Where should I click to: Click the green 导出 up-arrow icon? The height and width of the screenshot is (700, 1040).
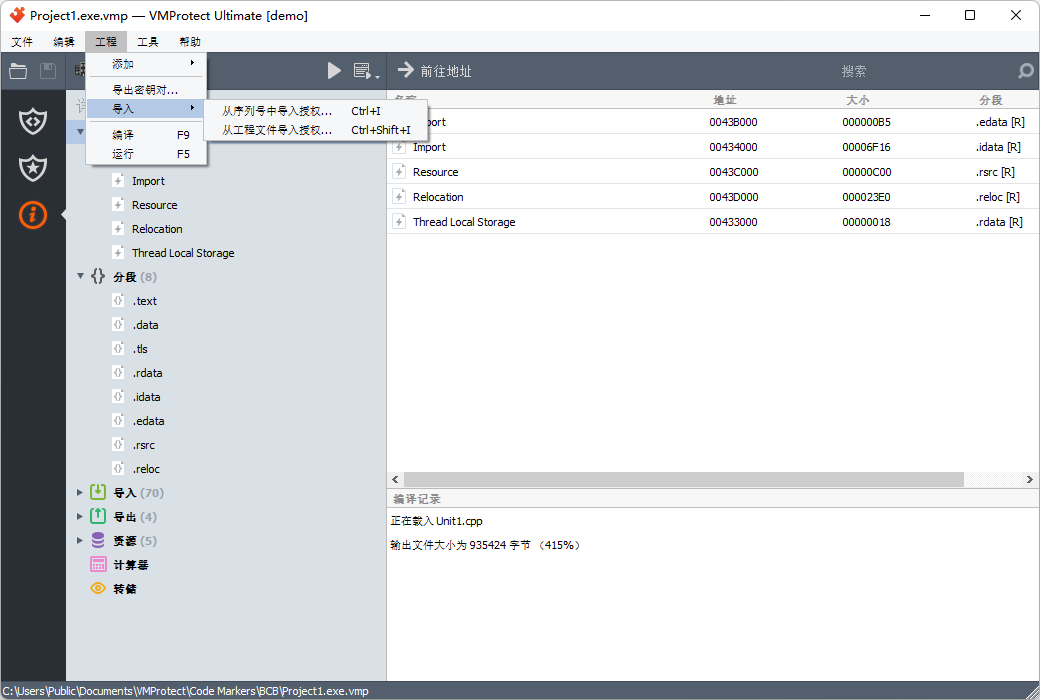point(98,516)
